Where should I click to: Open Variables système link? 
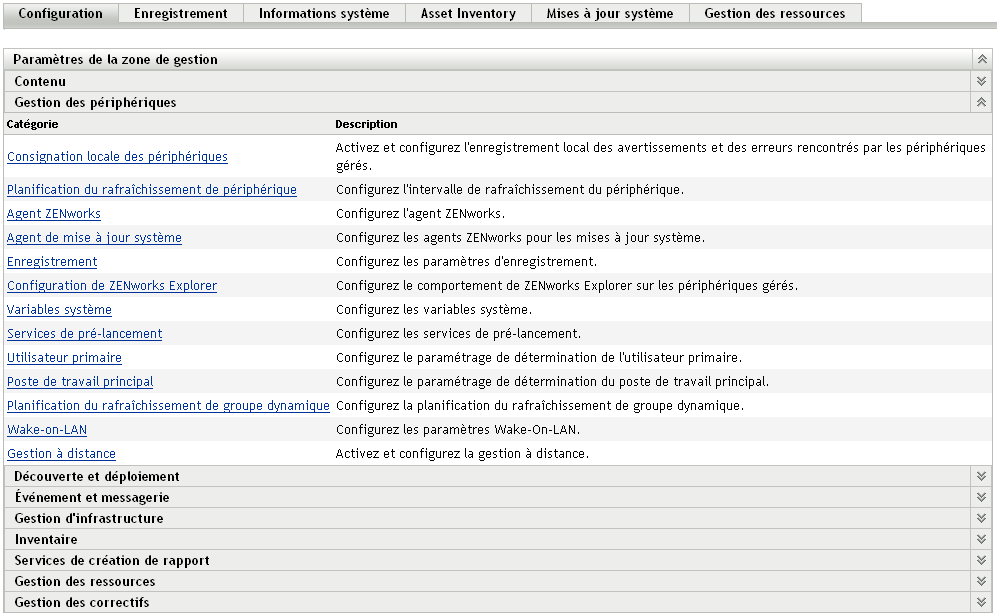point(59,310)
